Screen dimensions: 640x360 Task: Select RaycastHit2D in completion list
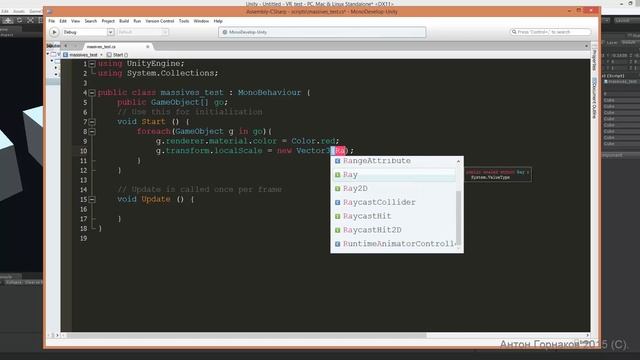pos(394,230)
